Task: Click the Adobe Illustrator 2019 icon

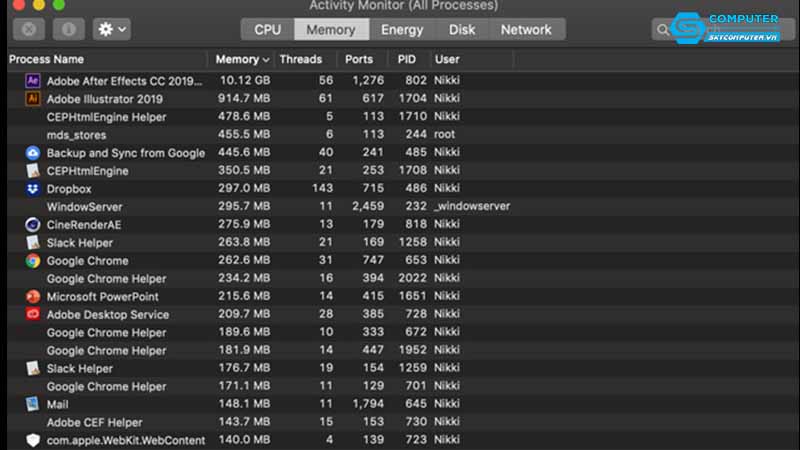Action: pyautogui.click(x=32, y=99)
